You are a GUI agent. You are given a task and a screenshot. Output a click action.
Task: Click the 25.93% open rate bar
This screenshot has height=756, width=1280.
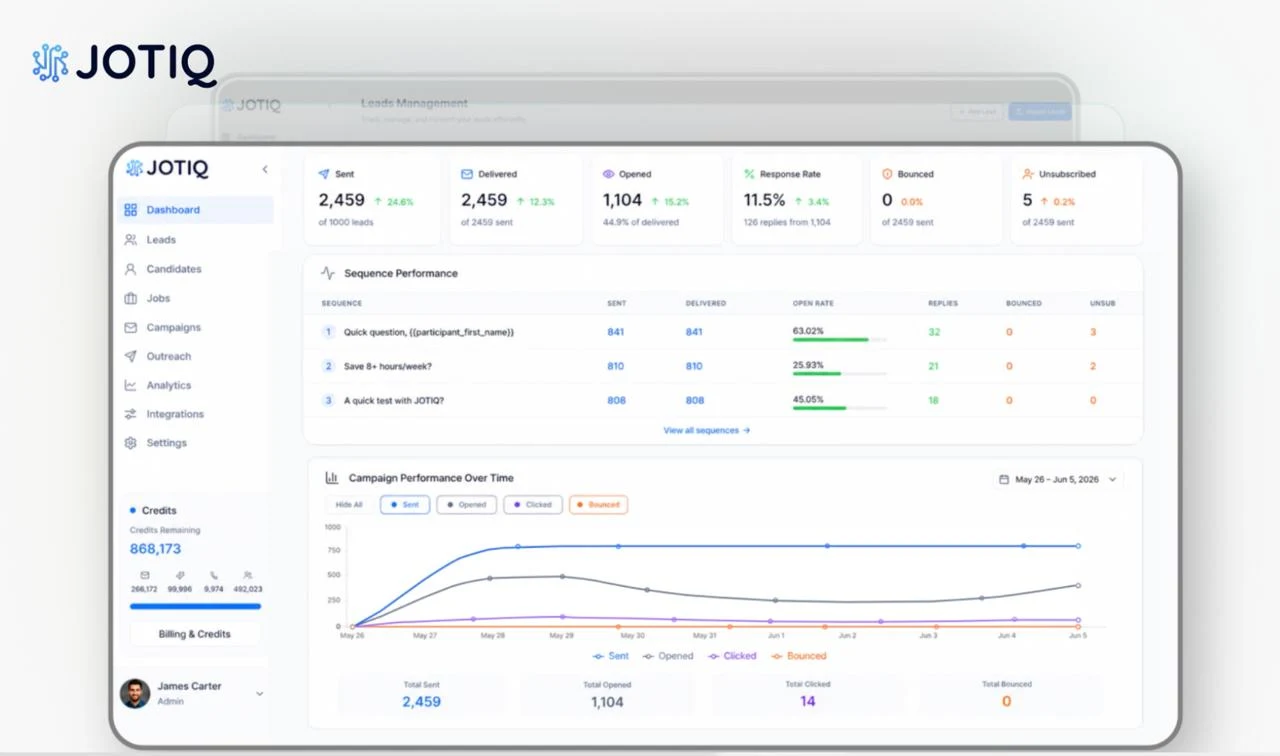pos(839,374)
